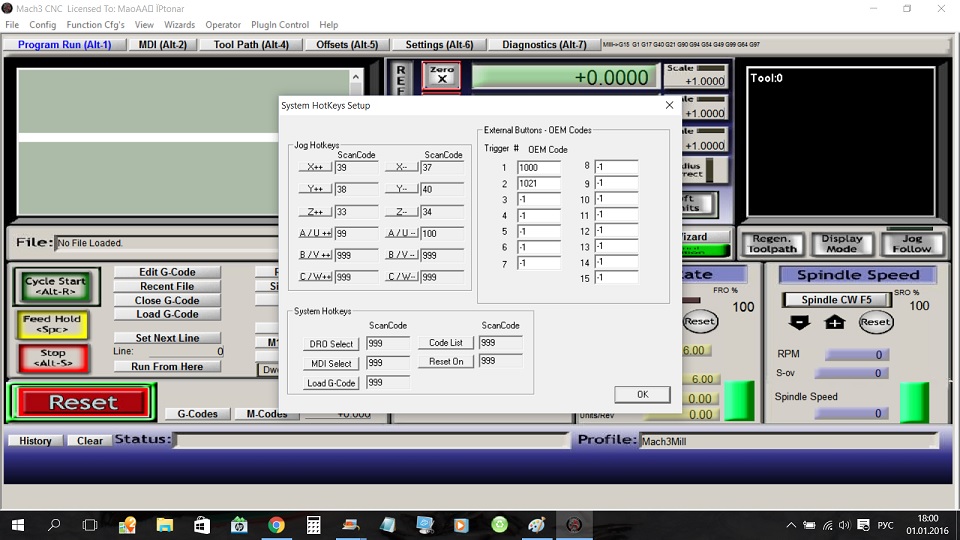960x540 pixels.
Task: Click Feed Hold button
Action: pyautogui.click(x=52, y=324)
